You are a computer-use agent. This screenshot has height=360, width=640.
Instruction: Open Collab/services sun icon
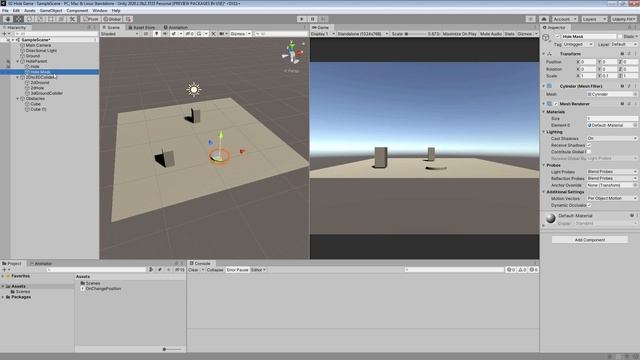(x=530, y=19)
